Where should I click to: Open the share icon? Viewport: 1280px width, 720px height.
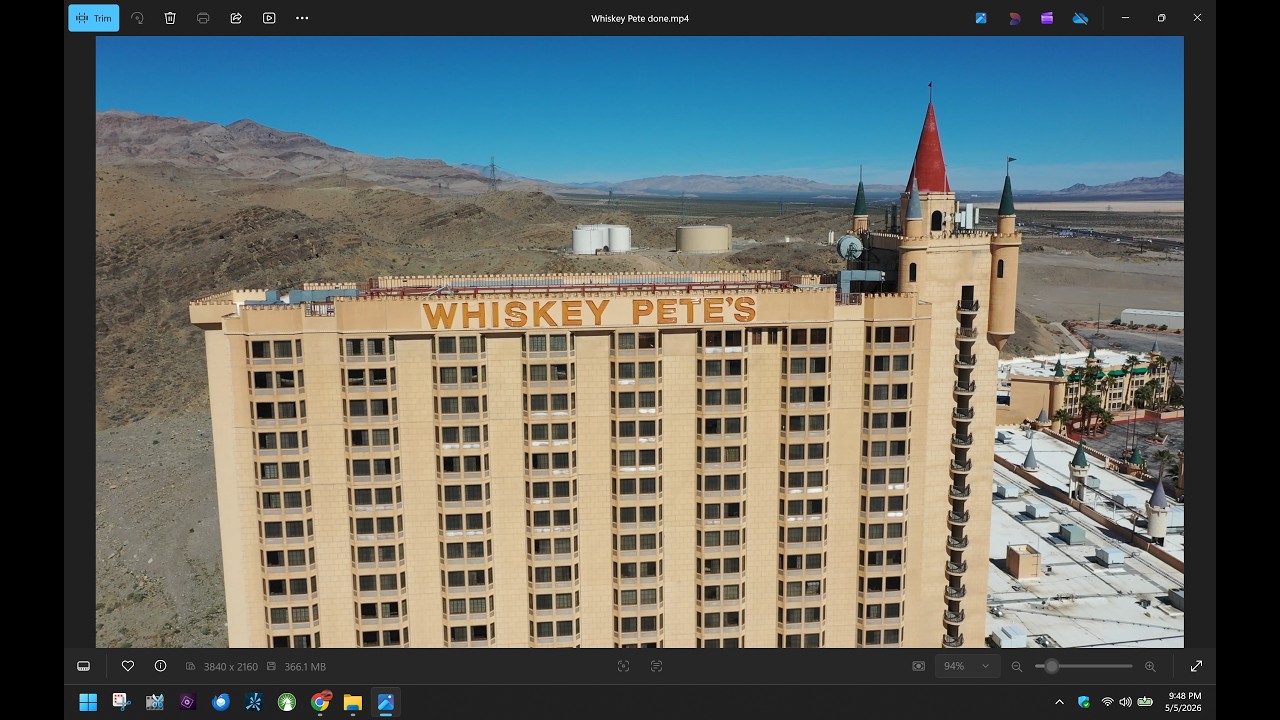click(x=236, y=18)
